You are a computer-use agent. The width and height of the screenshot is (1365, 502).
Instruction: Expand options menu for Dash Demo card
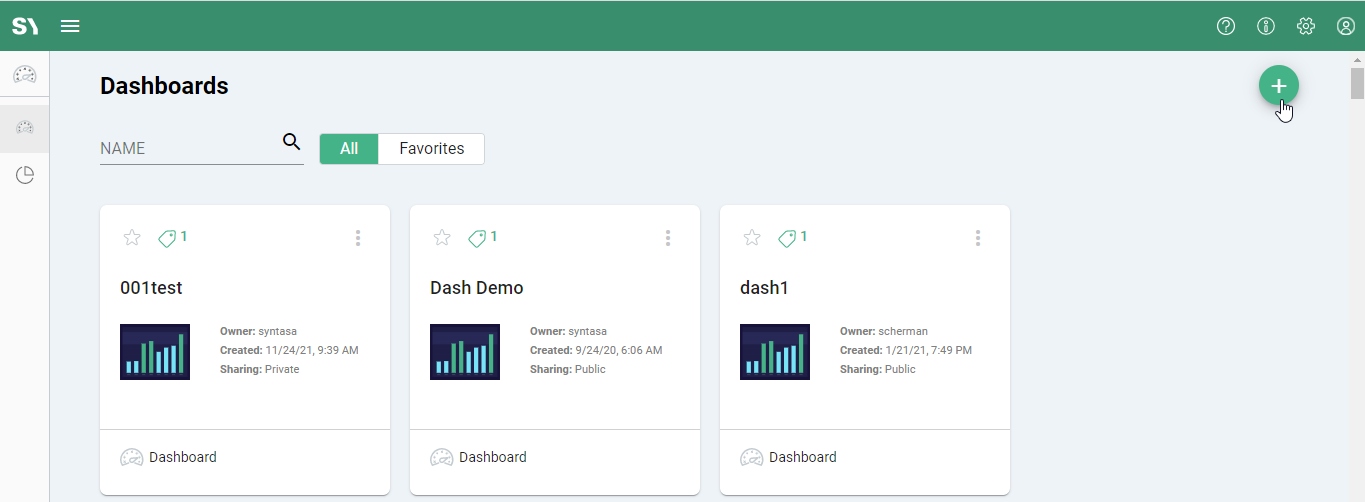point(668,238)
